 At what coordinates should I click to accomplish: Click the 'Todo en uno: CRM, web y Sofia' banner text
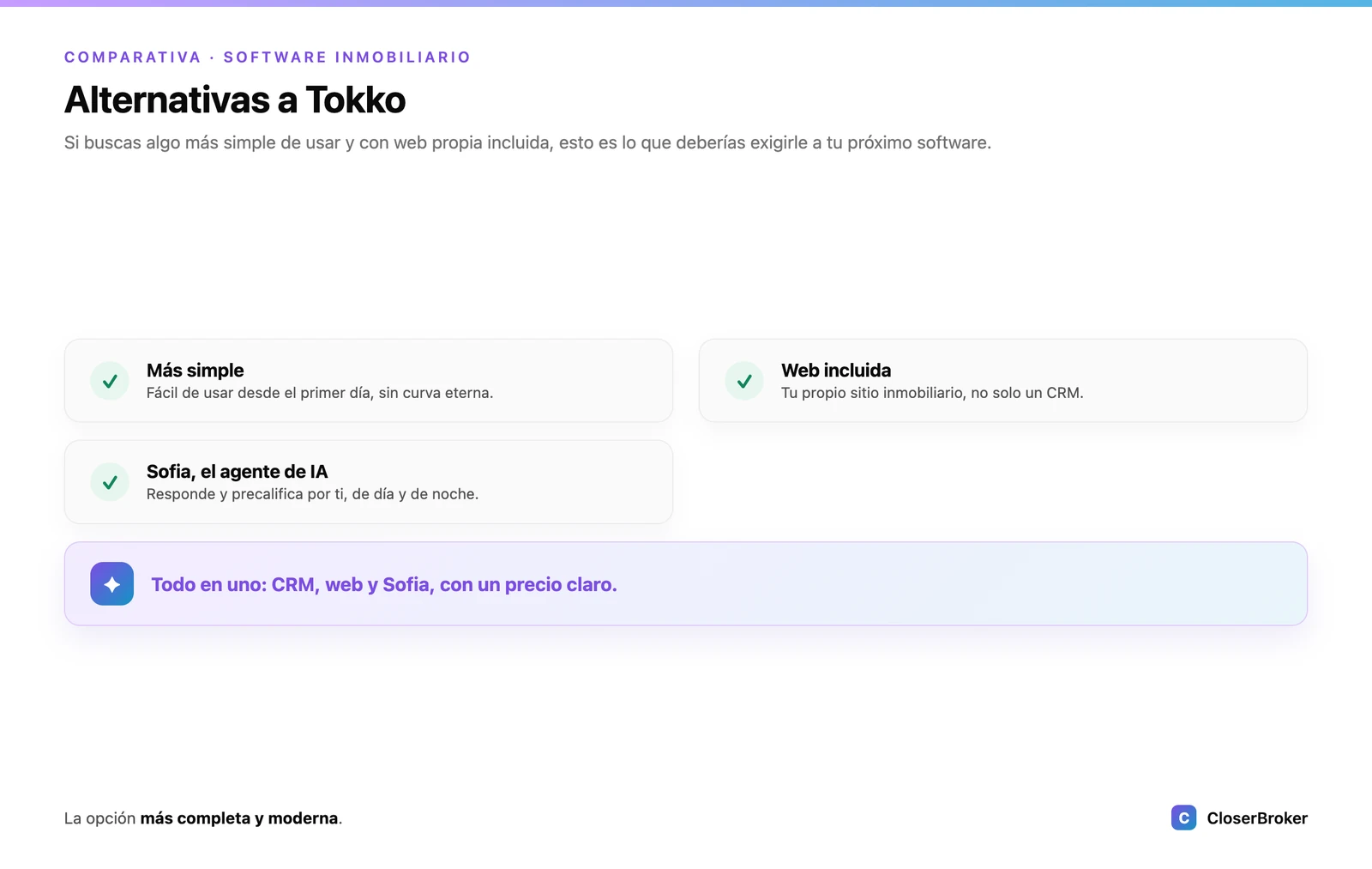[x=384, y=584]
